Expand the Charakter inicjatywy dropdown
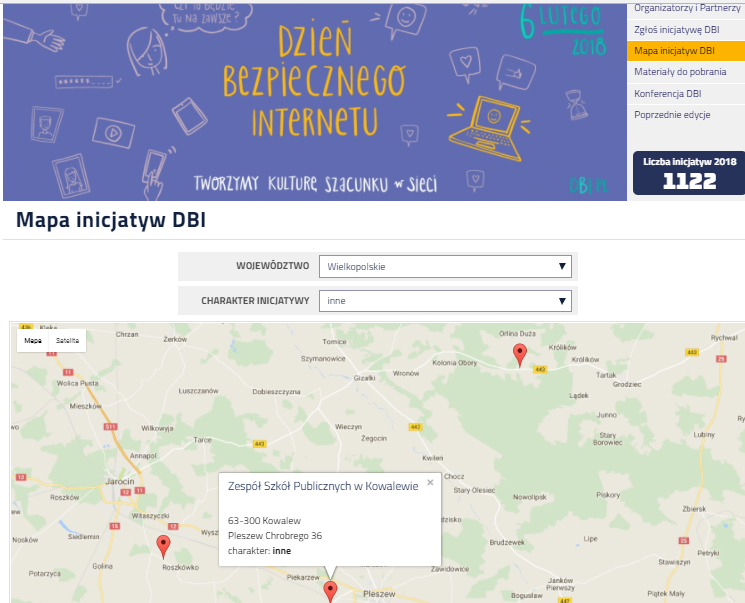The width and height of the screenshot is (745, 603). 445,301
